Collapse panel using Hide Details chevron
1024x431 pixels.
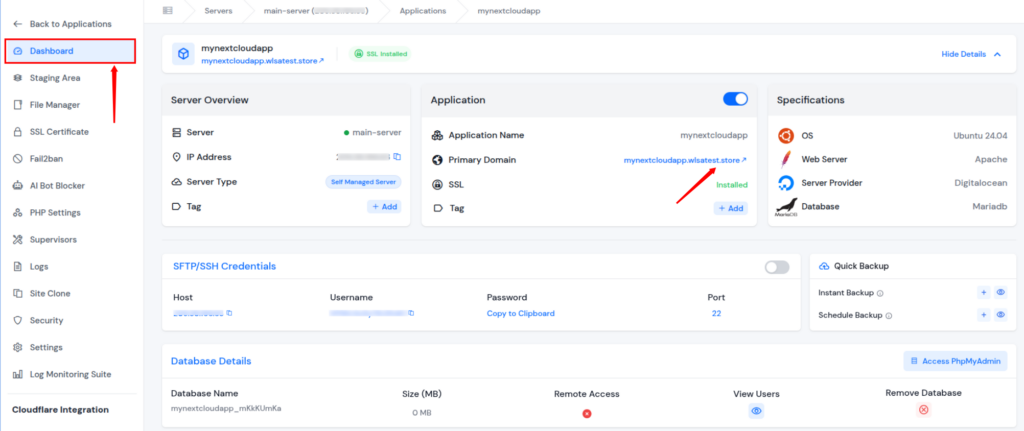pos(997,54)
